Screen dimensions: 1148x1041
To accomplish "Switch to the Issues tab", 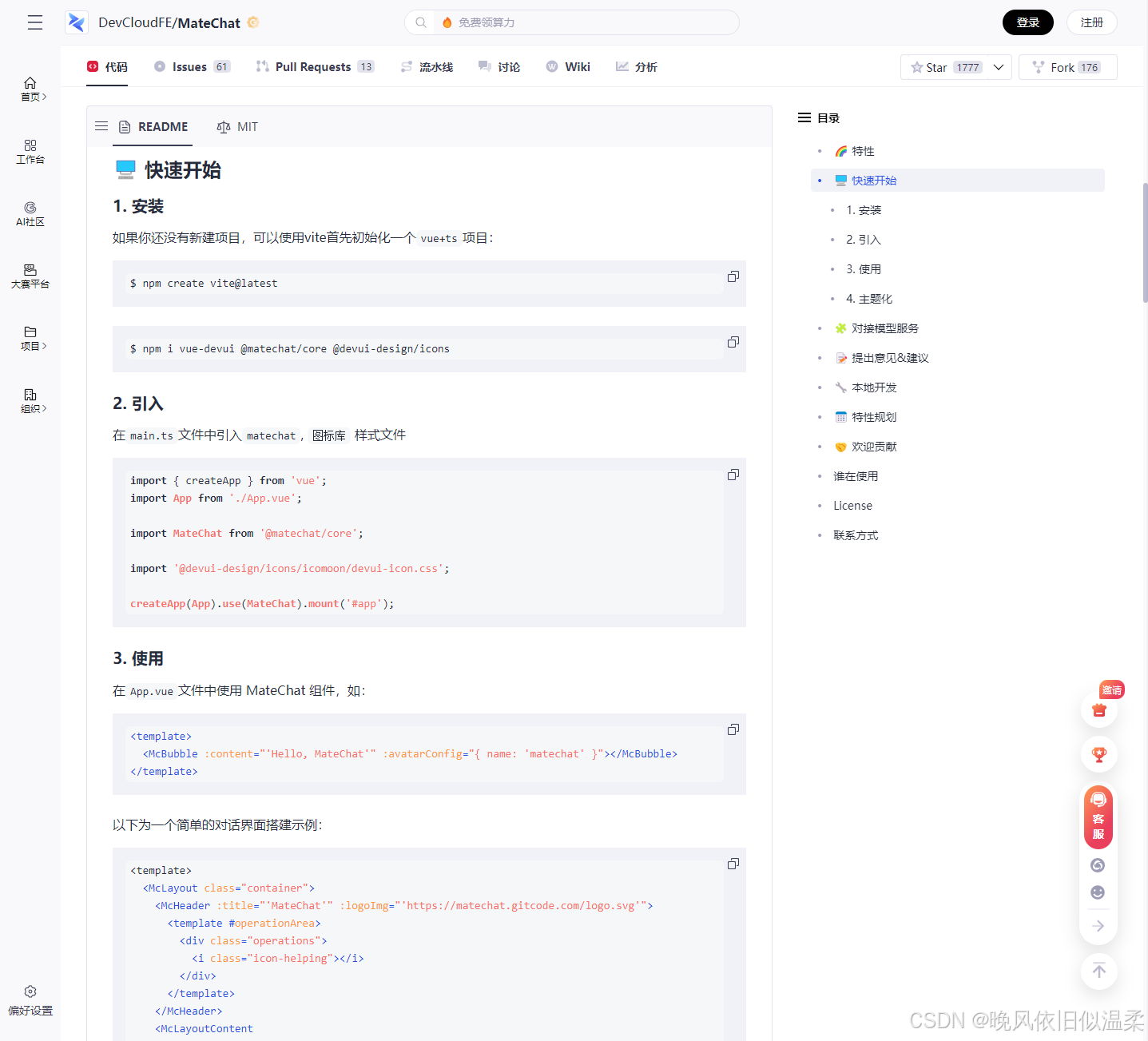I will [x=192, y=67].
